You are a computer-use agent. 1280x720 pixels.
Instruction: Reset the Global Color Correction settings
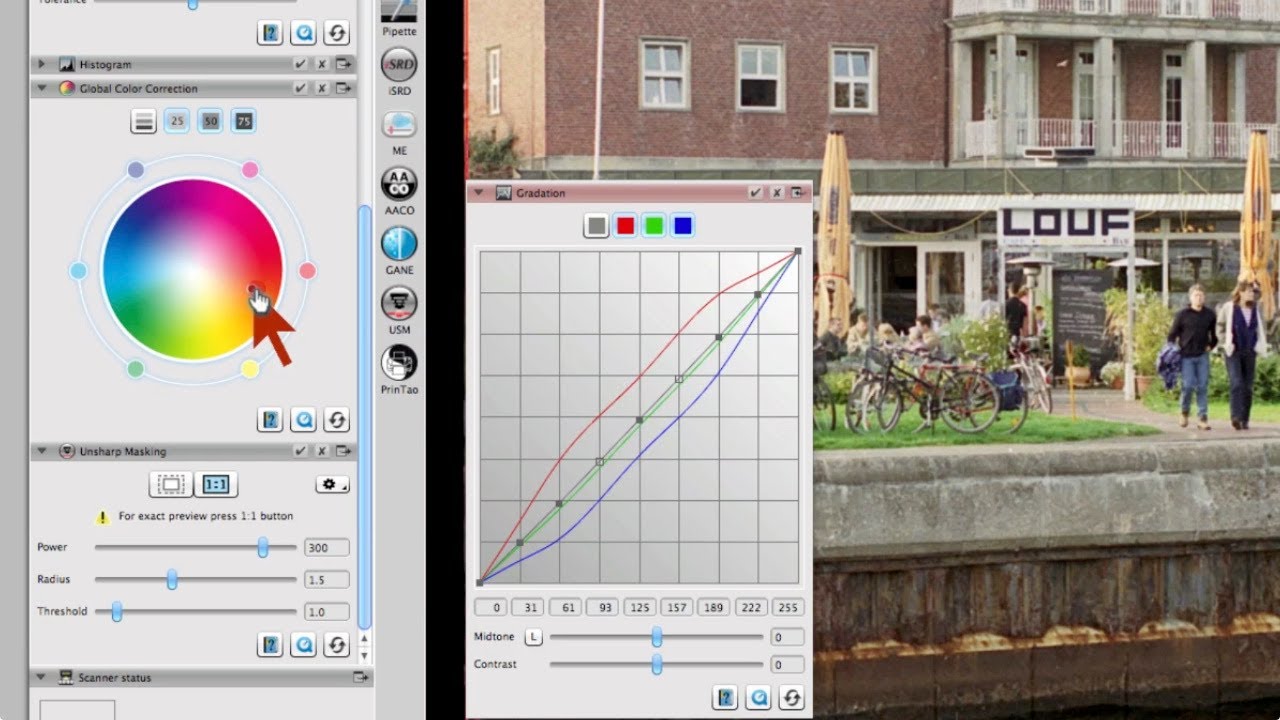coord(337,419)
